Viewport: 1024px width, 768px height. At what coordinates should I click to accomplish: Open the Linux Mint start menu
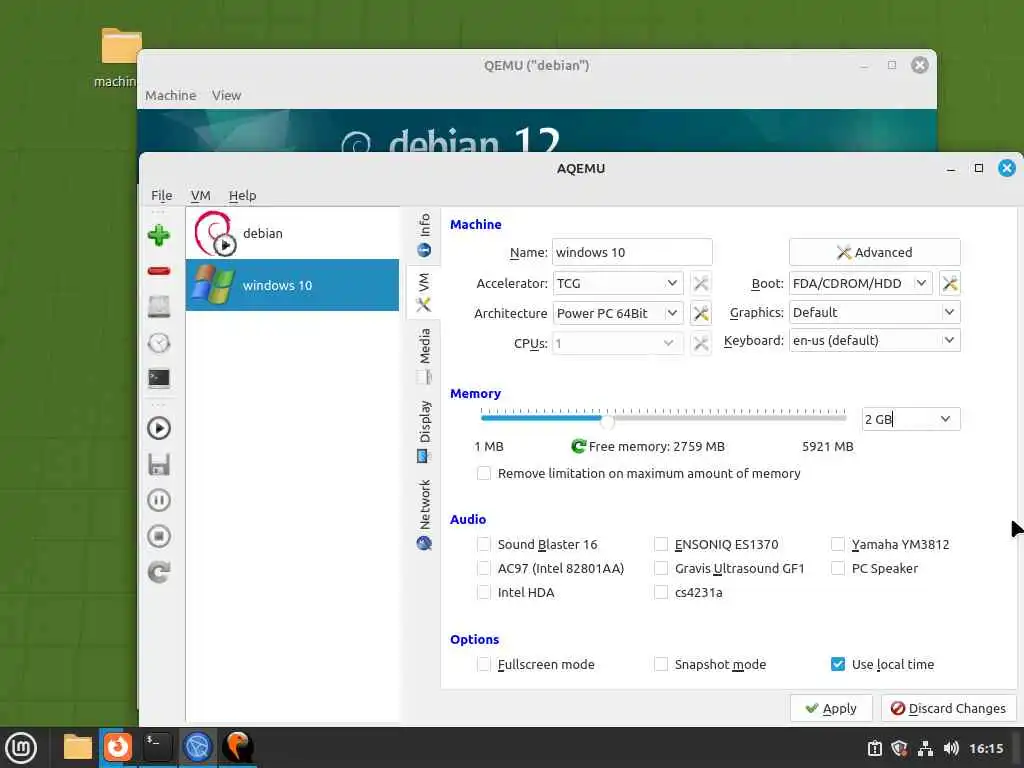coord(21,748)
